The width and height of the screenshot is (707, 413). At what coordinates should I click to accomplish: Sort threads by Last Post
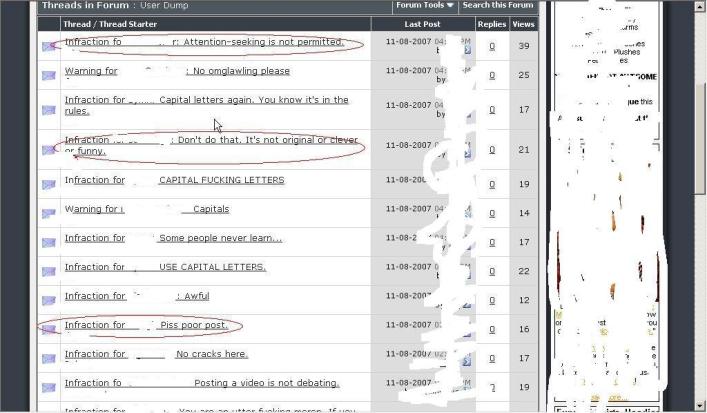422,24
